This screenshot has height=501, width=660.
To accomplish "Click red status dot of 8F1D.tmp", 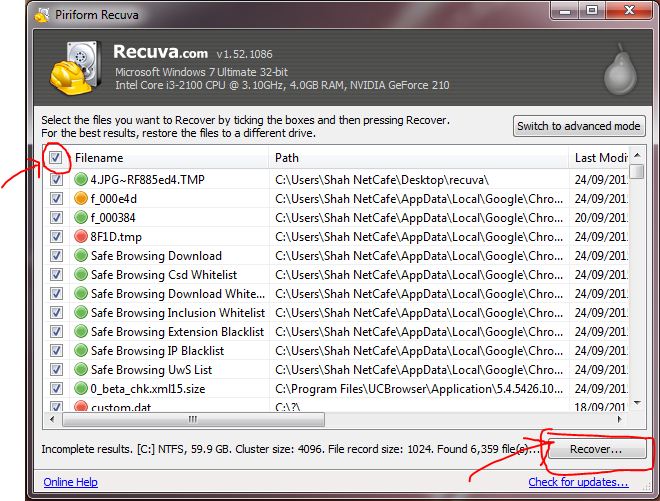I will point(80,236).
